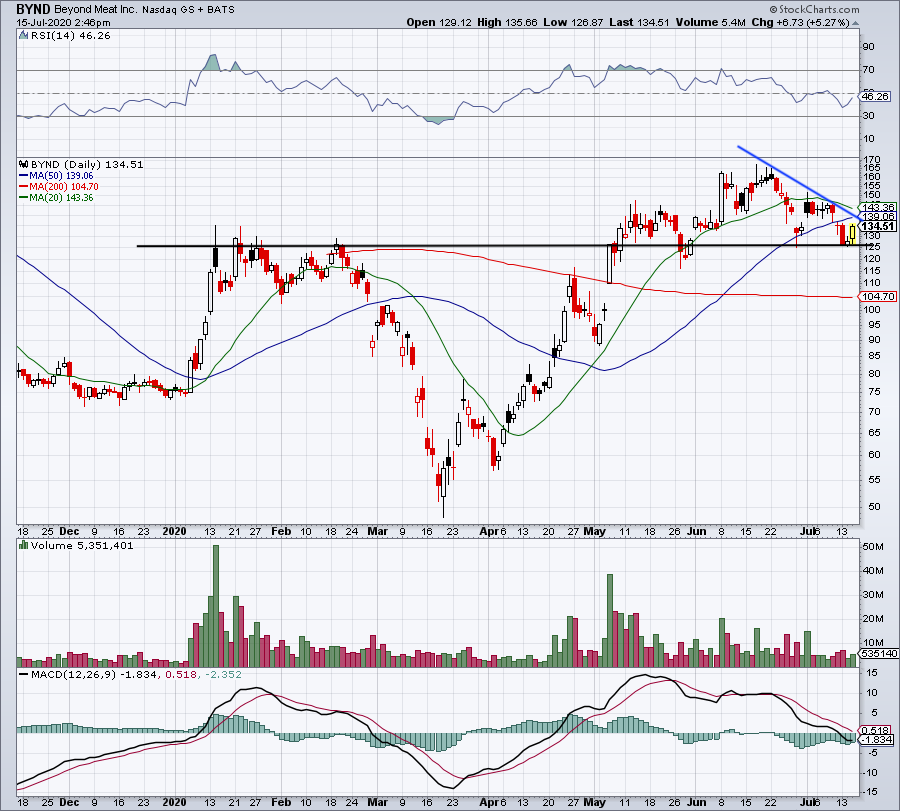Click the 170 label on the price axis
900x811 pixels.
click(x=872, y=160)
